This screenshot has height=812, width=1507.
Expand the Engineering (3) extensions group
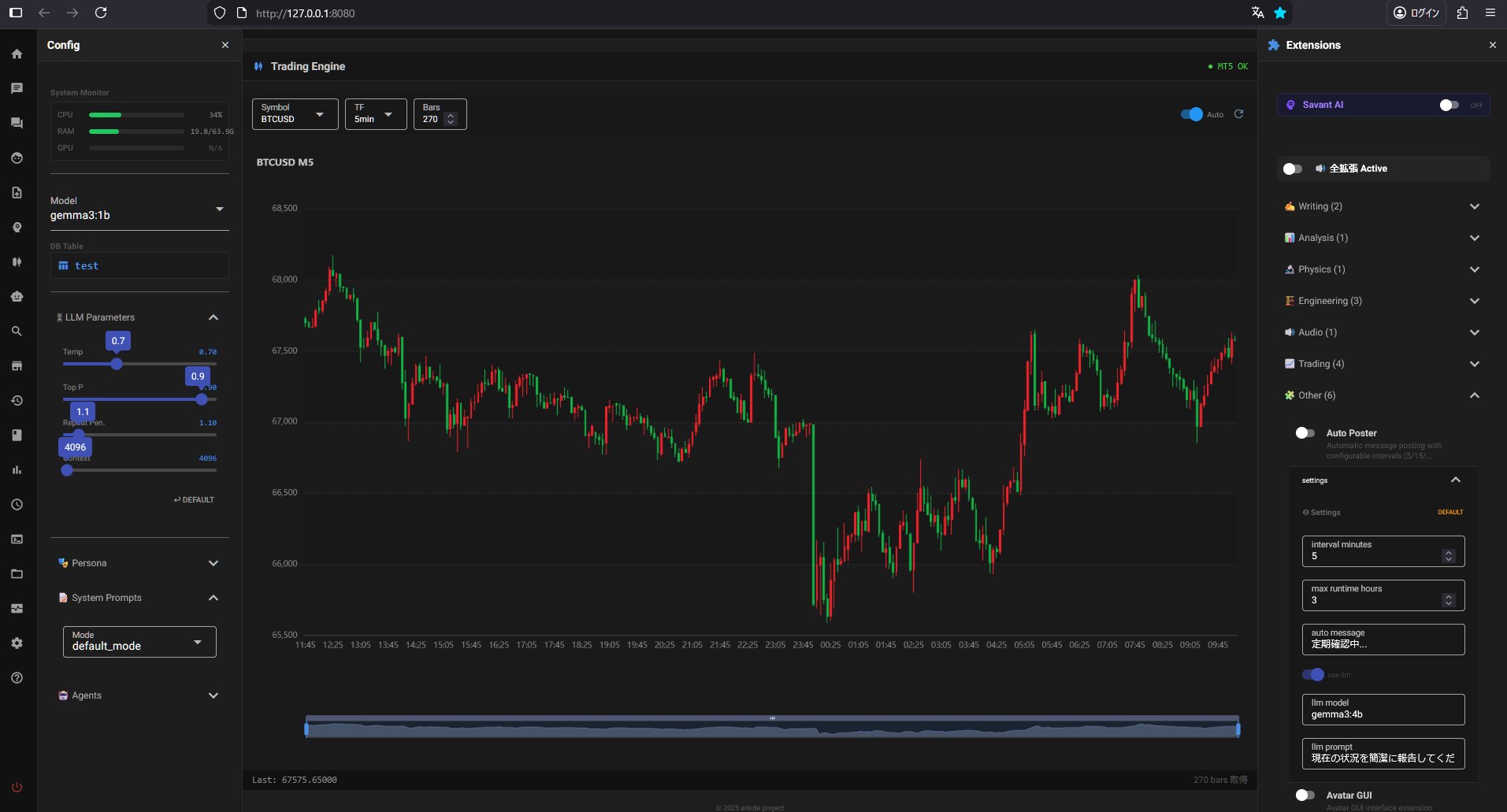[x=1383, y=301]
